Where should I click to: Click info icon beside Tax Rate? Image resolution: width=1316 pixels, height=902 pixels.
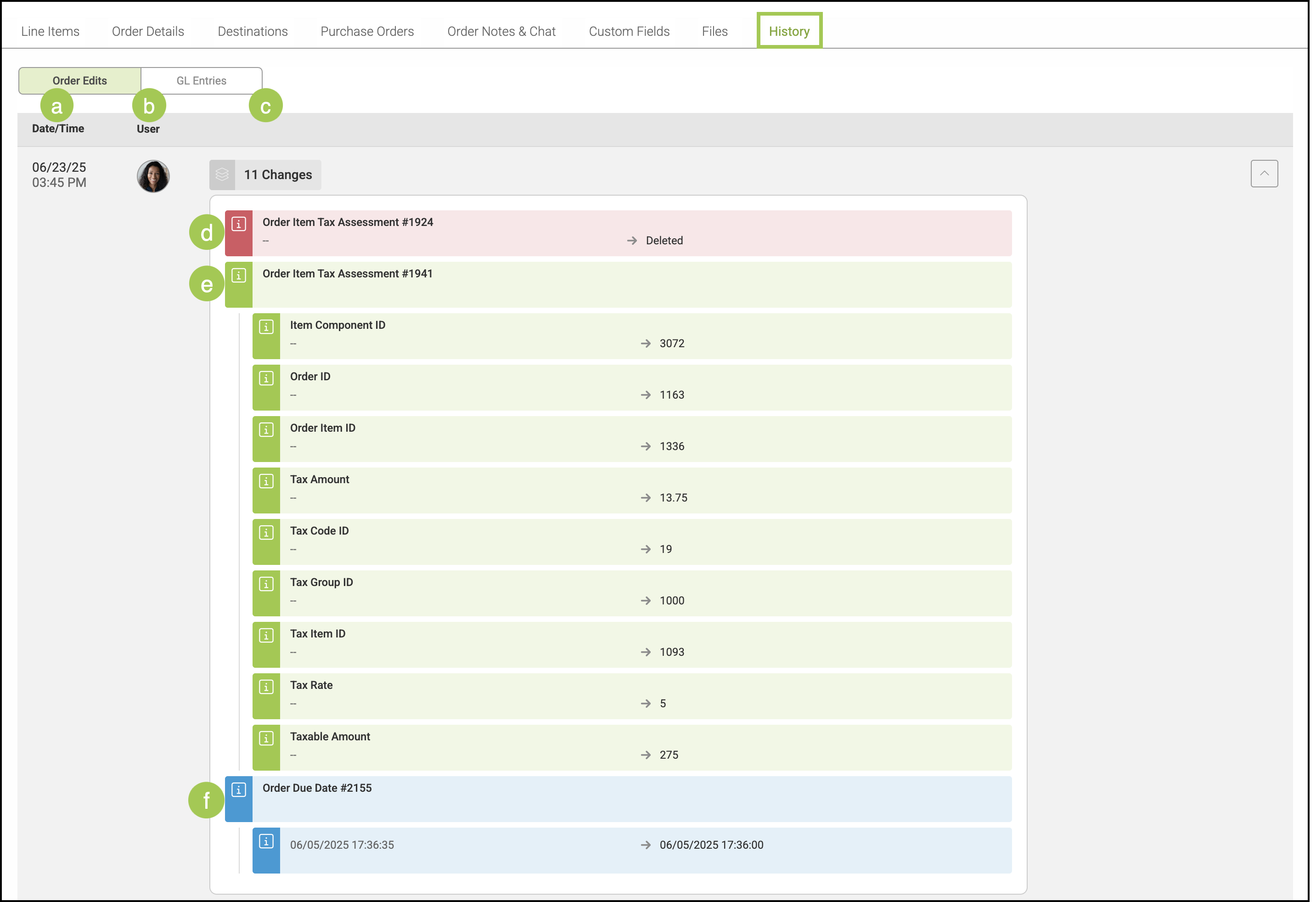pos(266,687)
